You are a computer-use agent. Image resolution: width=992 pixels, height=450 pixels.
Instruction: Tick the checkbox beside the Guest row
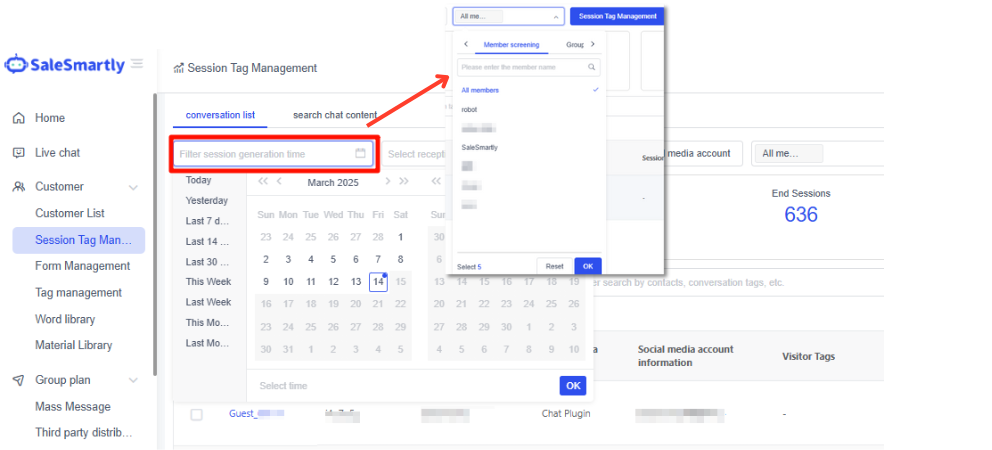coord(196,414)
